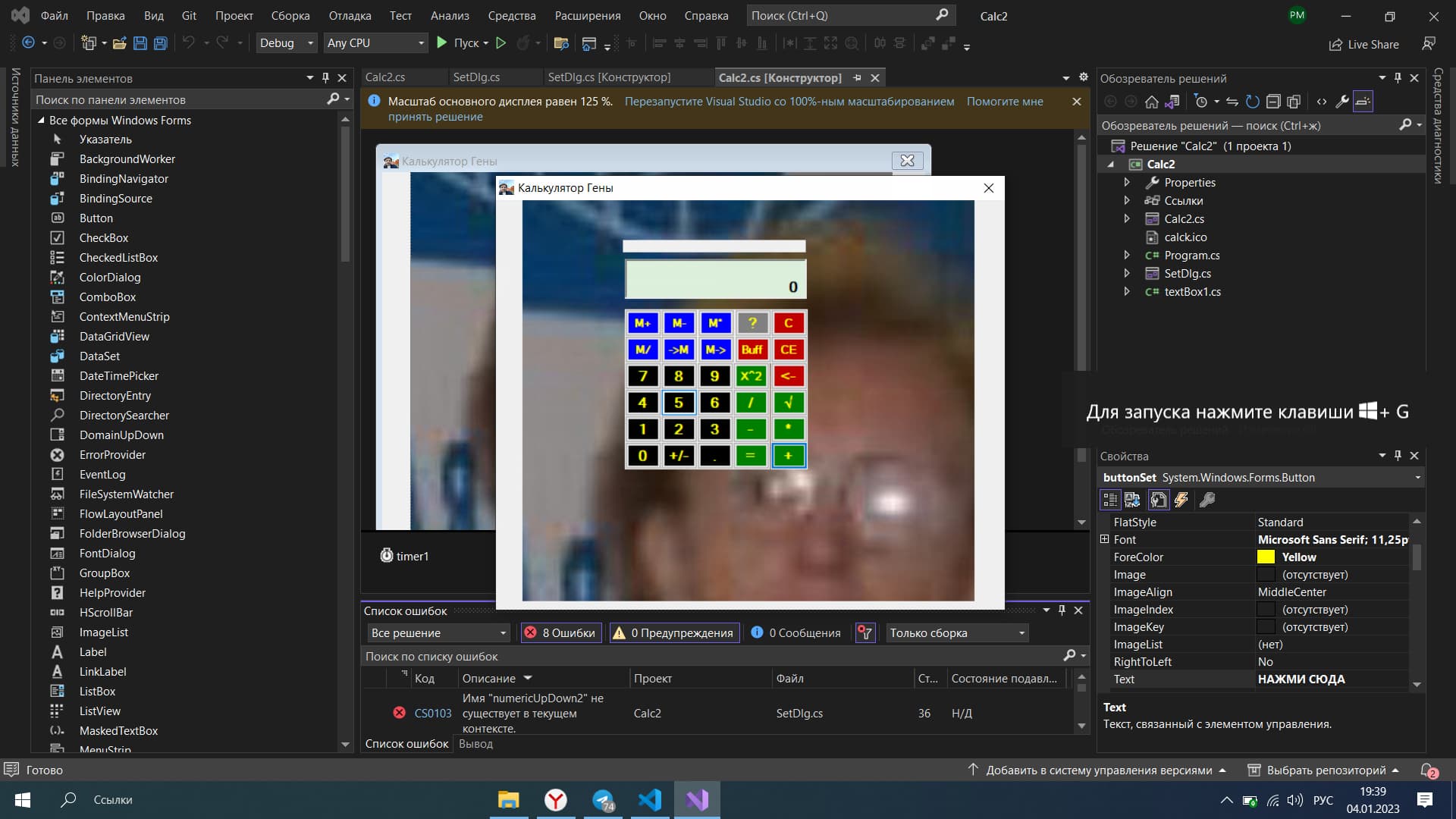Screen dimensions: 1456x819
Task: Open the Отладка menu
Action: click(350, 15)
